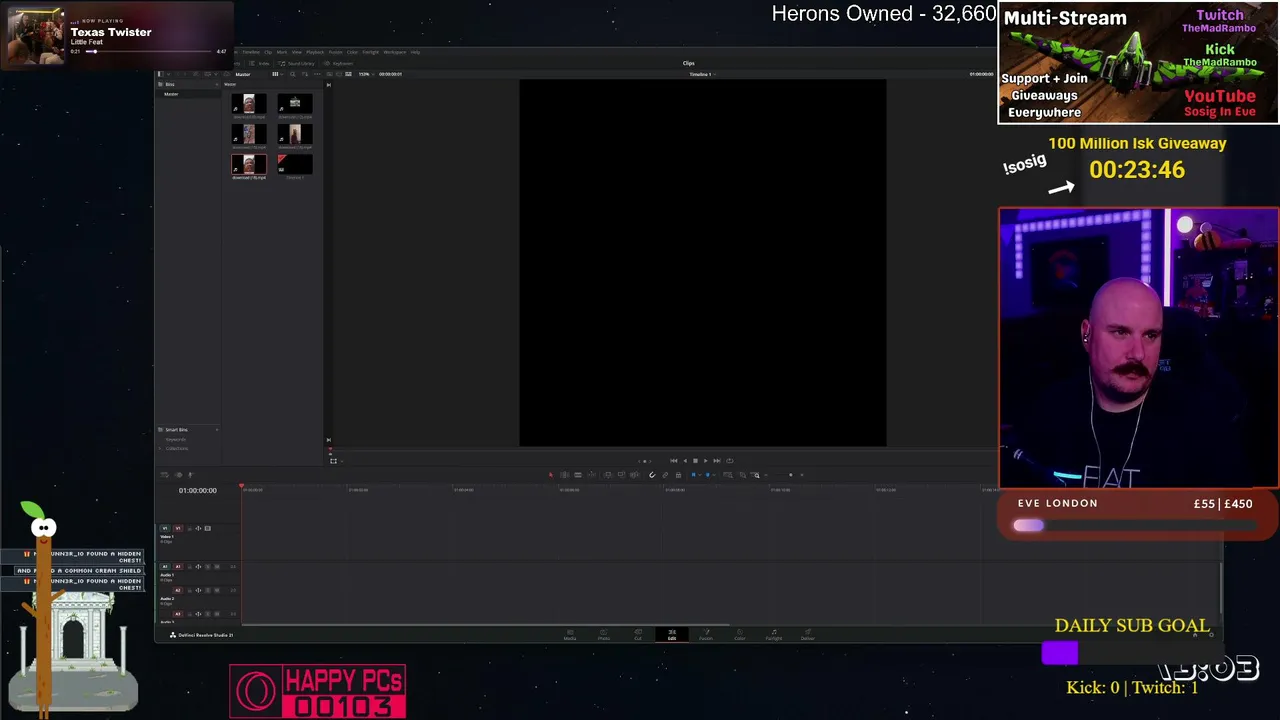This screenshot has height=720, width=1280.
Task: Disable the Video 1 track
Action: 208,528
